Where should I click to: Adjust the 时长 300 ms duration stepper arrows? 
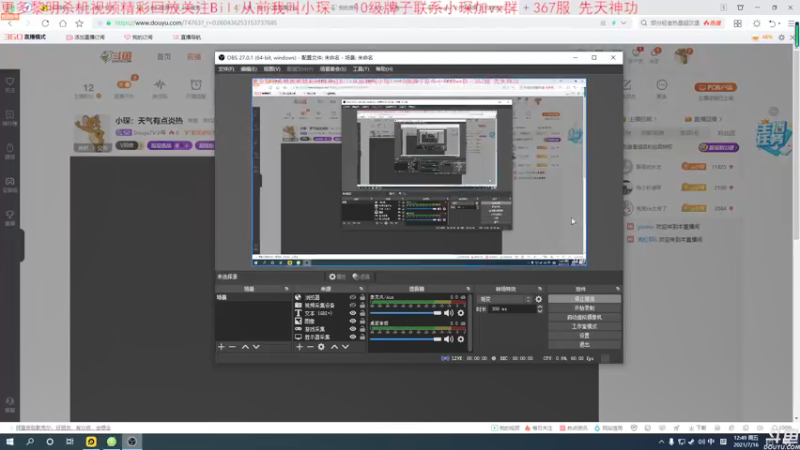pyautogui.click(x=540, y=309)
